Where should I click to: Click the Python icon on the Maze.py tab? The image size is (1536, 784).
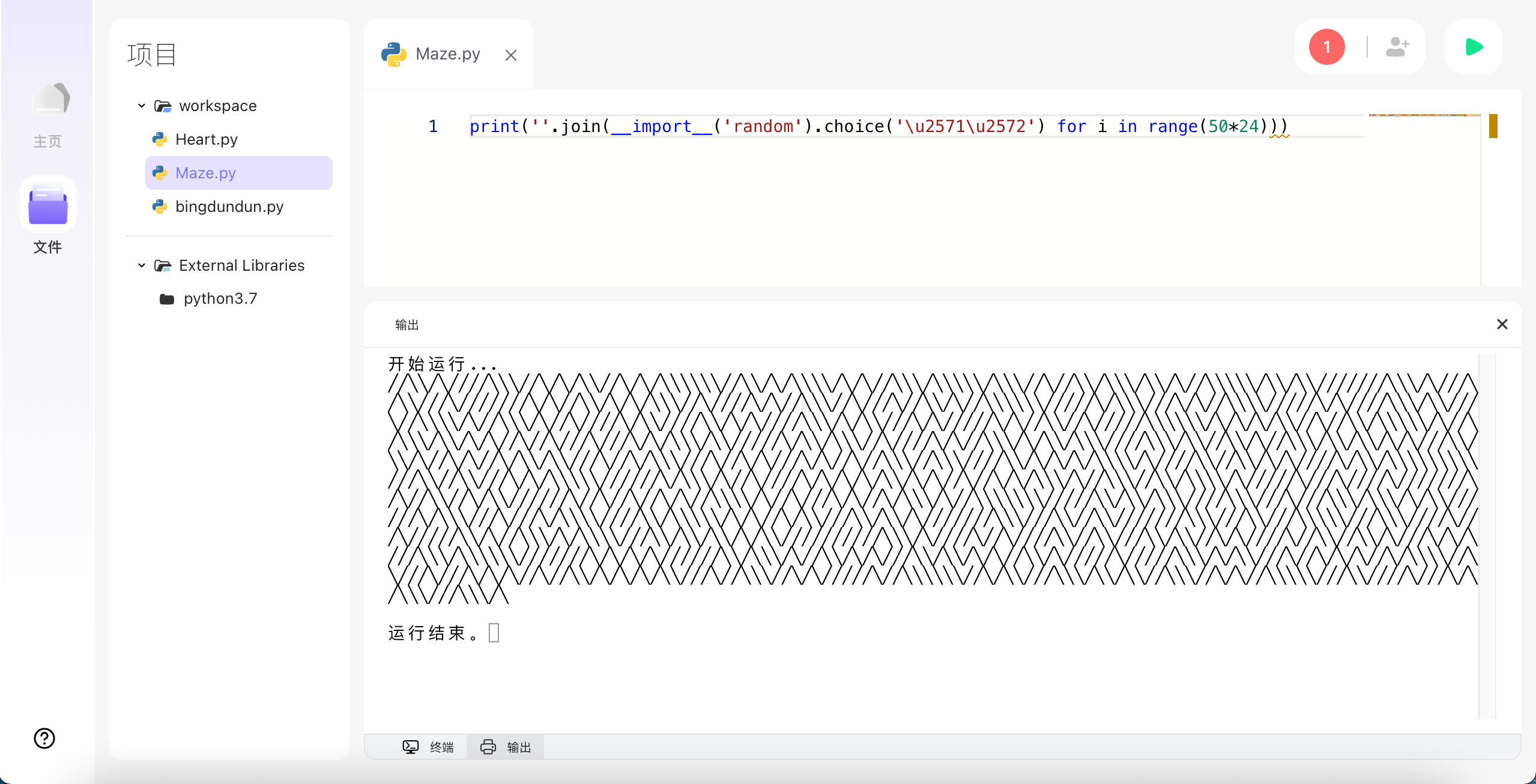tap(393, 54)
